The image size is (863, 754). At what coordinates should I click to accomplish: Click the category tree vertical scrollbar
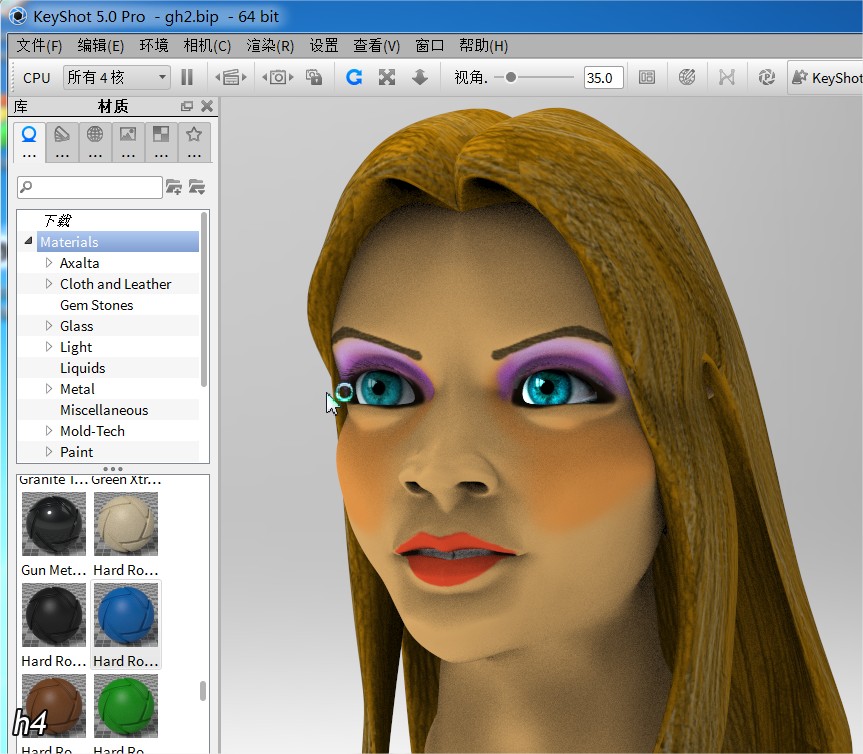[204, 300]
